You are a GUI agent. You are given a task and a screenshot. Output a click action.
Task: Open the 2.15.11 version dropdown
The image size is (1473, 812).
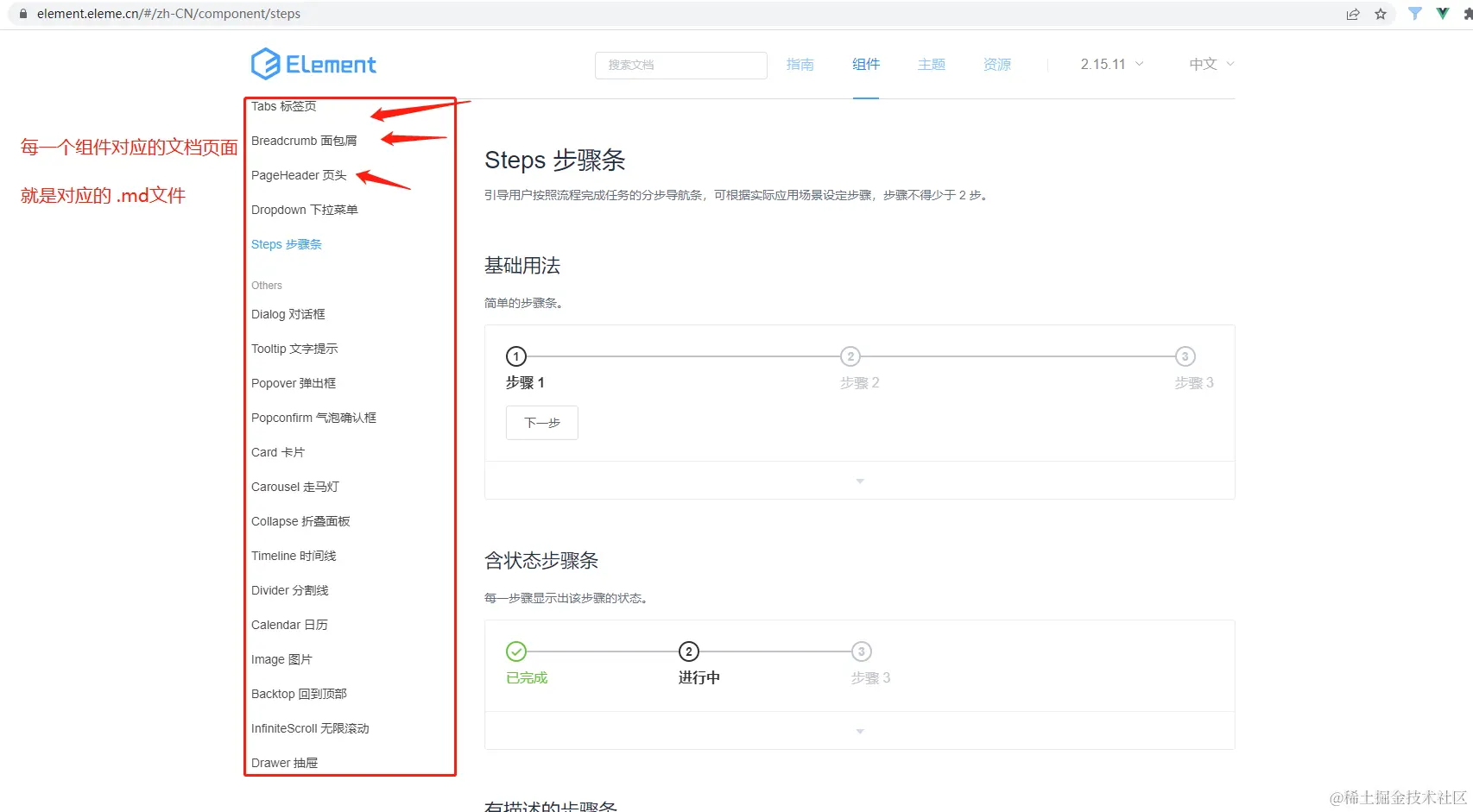pos(1112,64)
